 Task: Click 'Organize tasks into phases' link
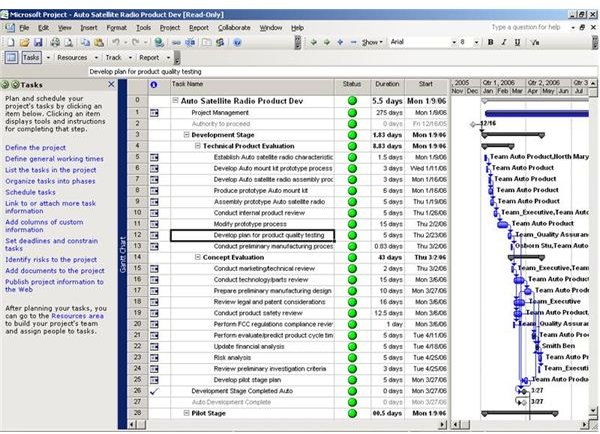pyautogui.click(x=50, y=181)
